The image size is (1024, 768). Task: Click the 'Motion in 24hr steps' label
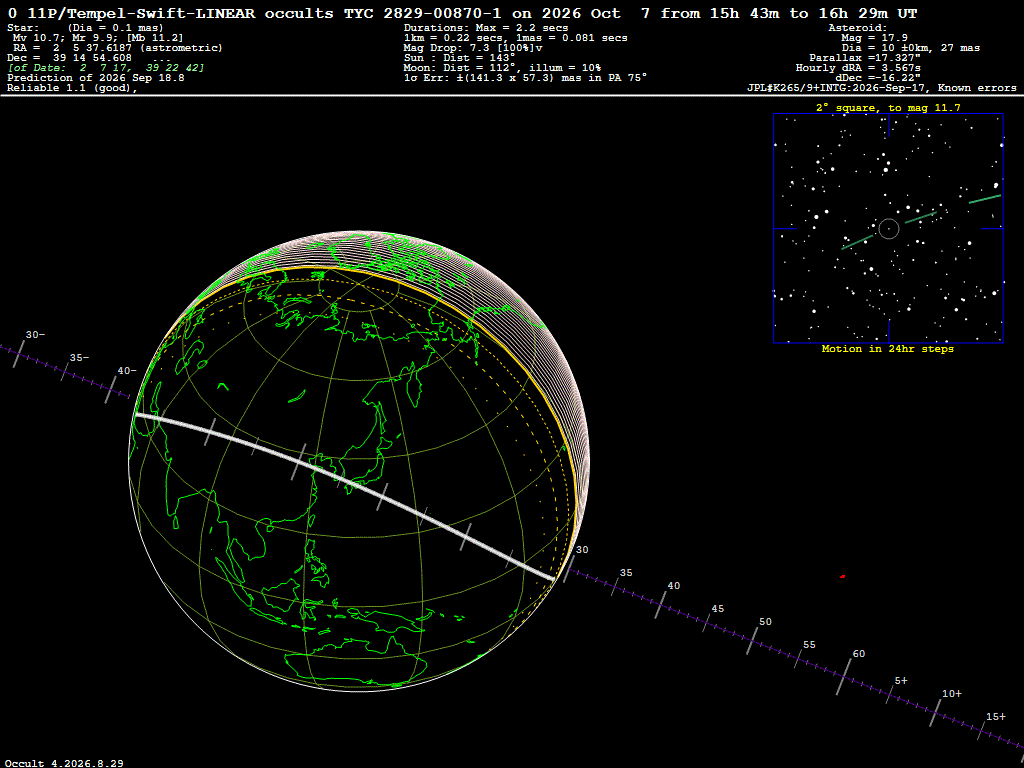(x=888, y=349)
